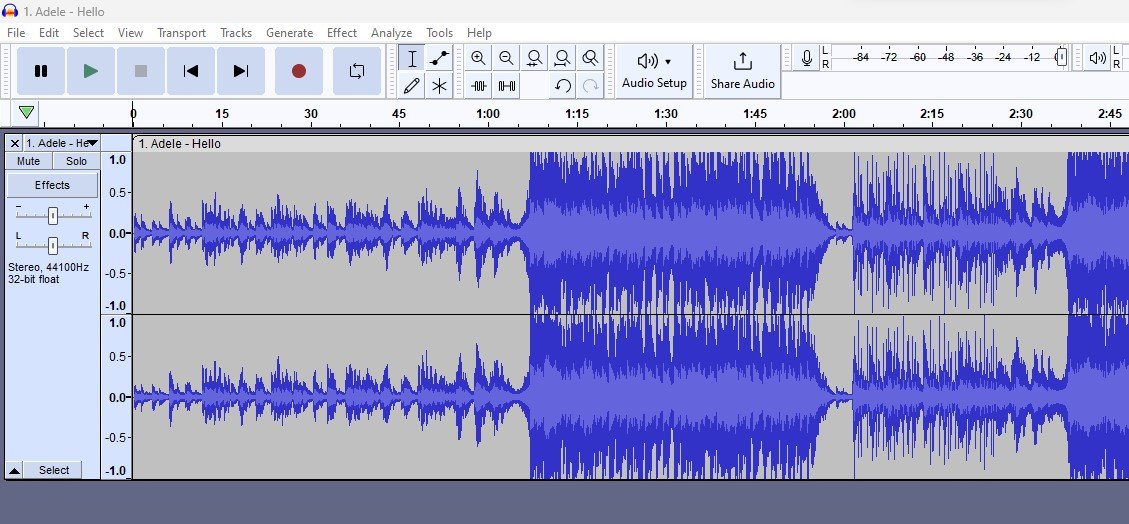The width and height of the screenshot is (1129, 524).
Task: Open the Select menu
Action: click(x=89, y=32)
